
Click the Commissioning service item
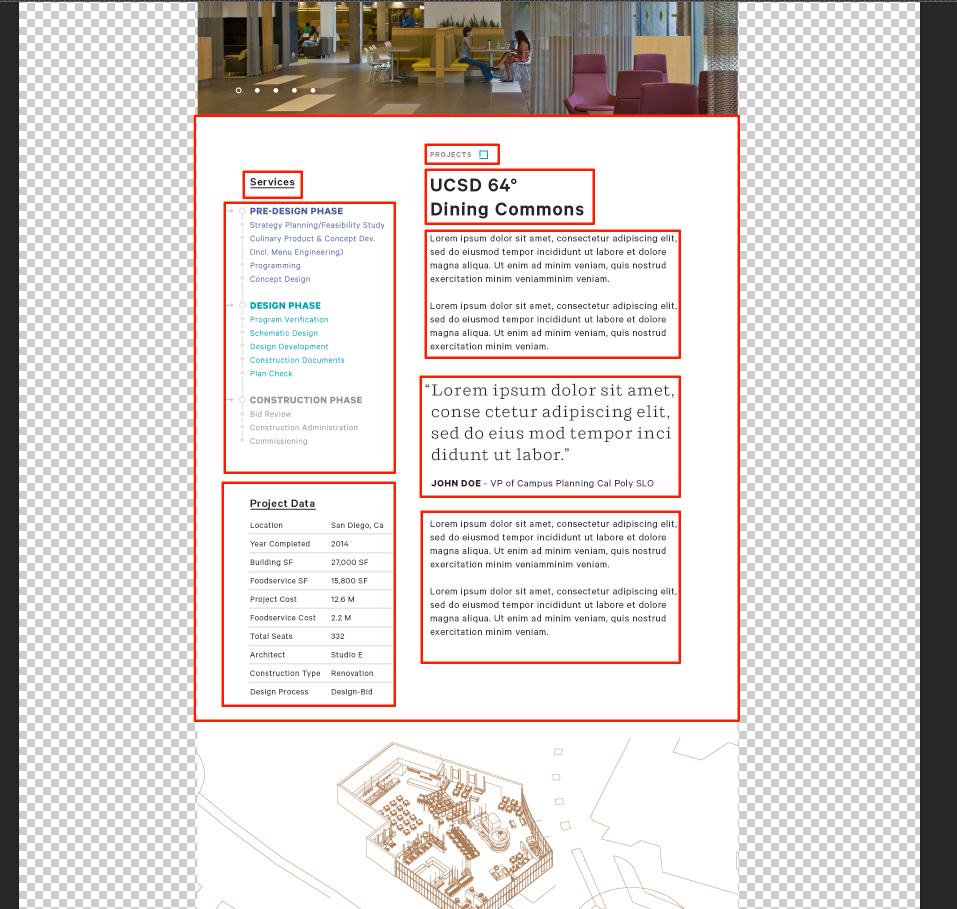pos(278,441)
